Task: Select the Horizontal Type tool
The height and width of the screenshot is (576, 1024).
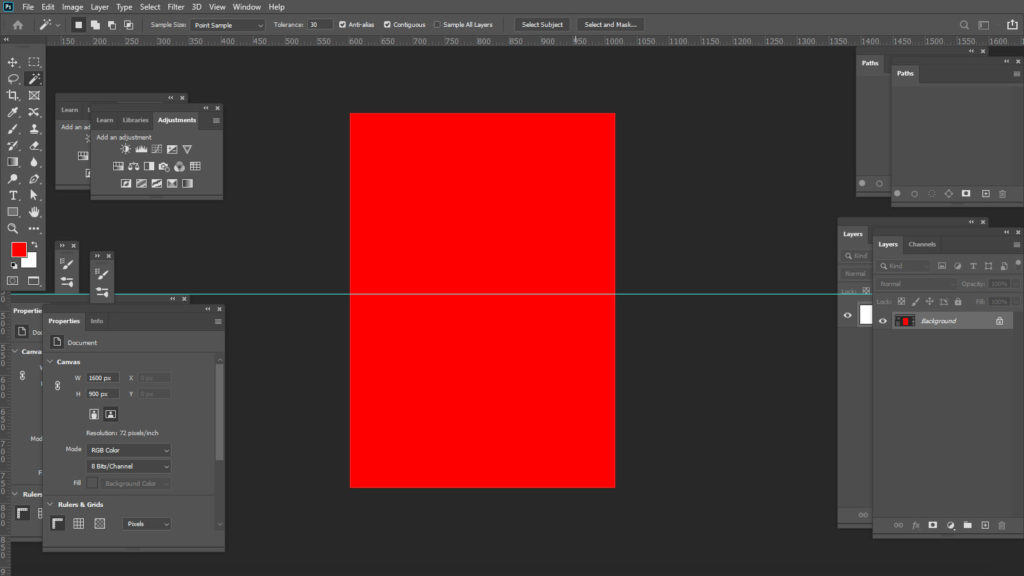Action: pos(12,195)
